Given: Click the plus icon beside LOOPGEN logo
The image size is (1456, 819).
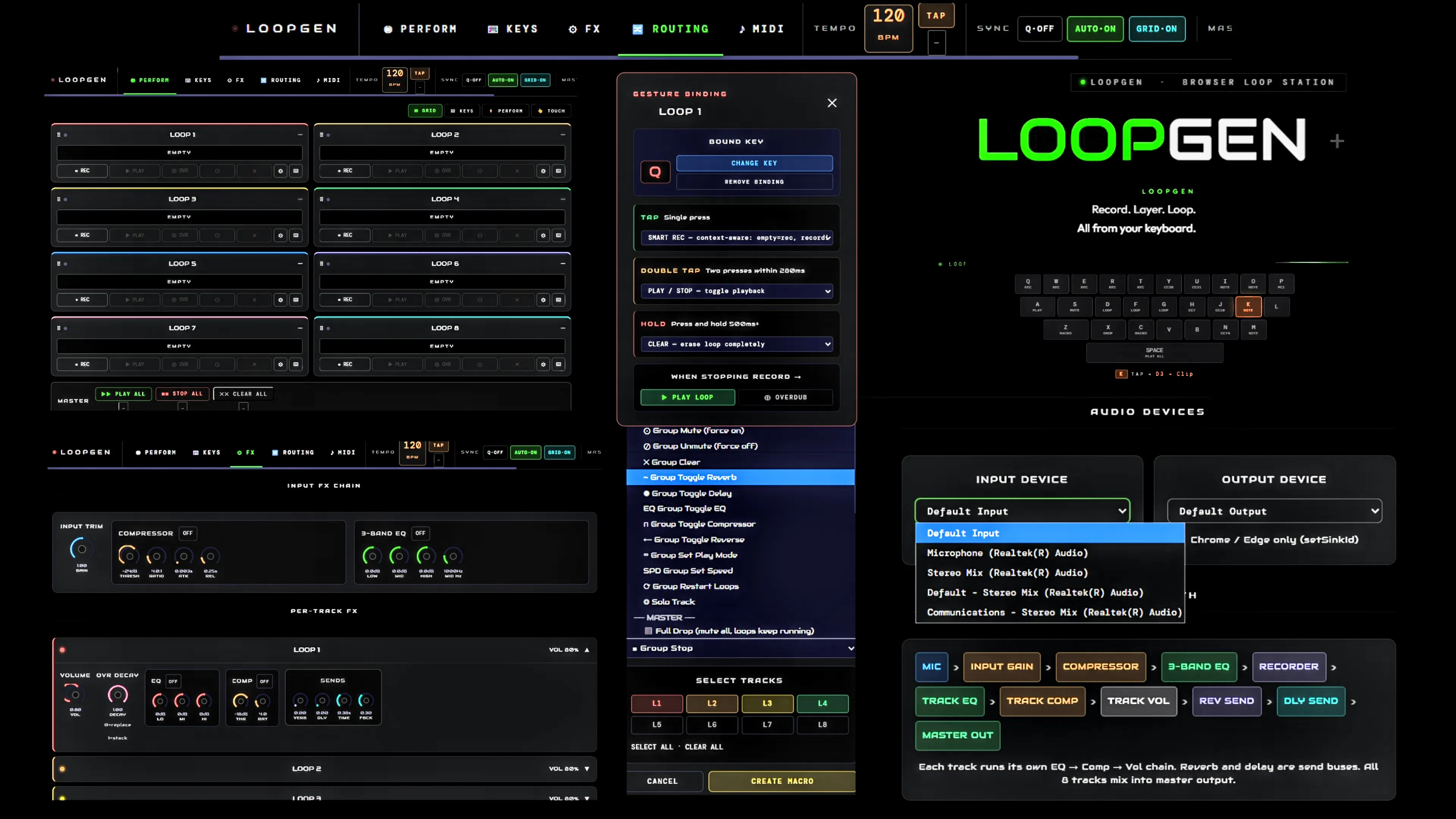Looking at the screenshot, I should (1337, 141).
